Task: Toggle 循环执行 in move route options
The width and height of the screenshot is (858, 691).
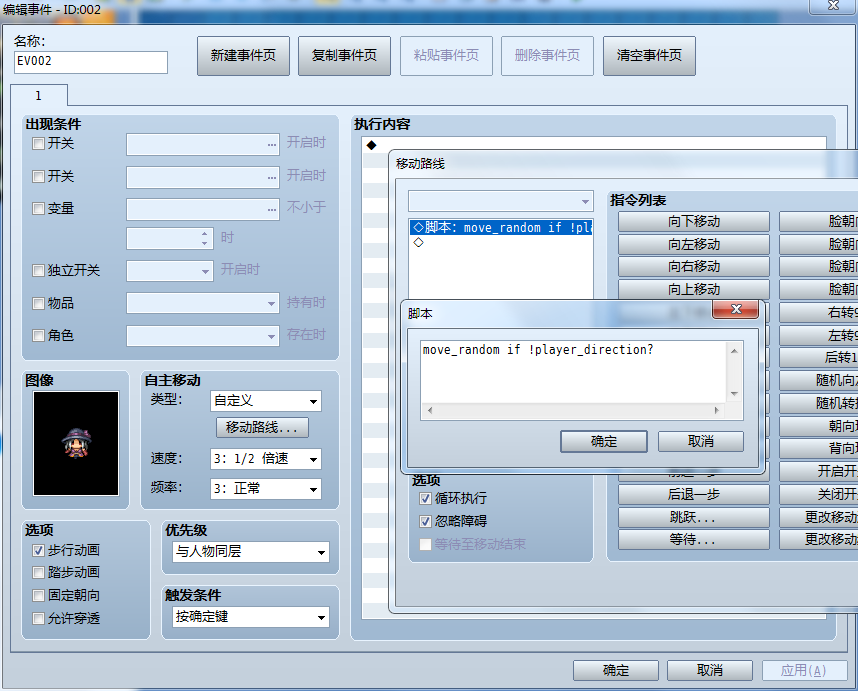Action: click(x=425, y=498)
